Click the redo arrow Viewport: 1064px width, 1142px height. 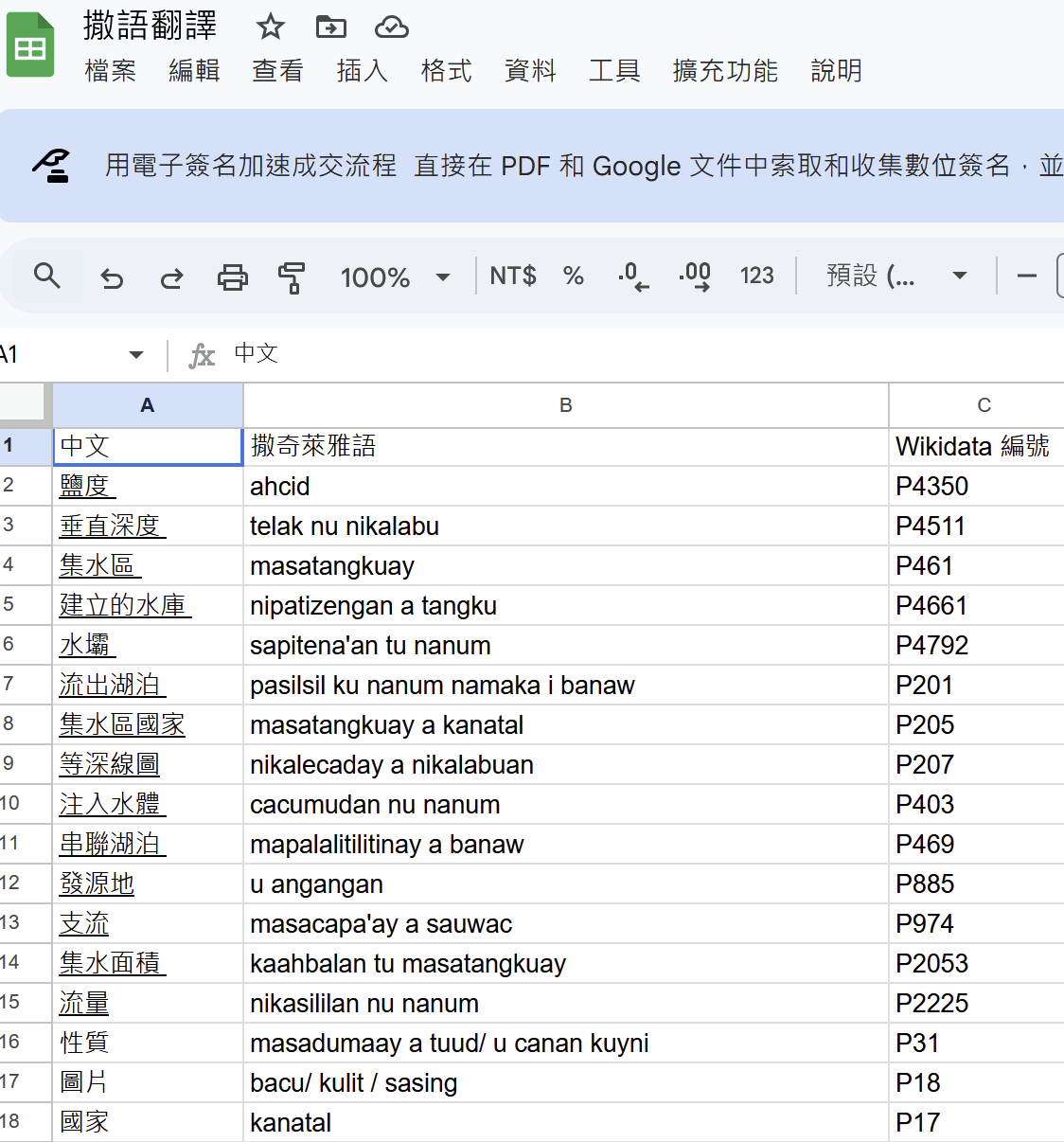tap(172, 277)
